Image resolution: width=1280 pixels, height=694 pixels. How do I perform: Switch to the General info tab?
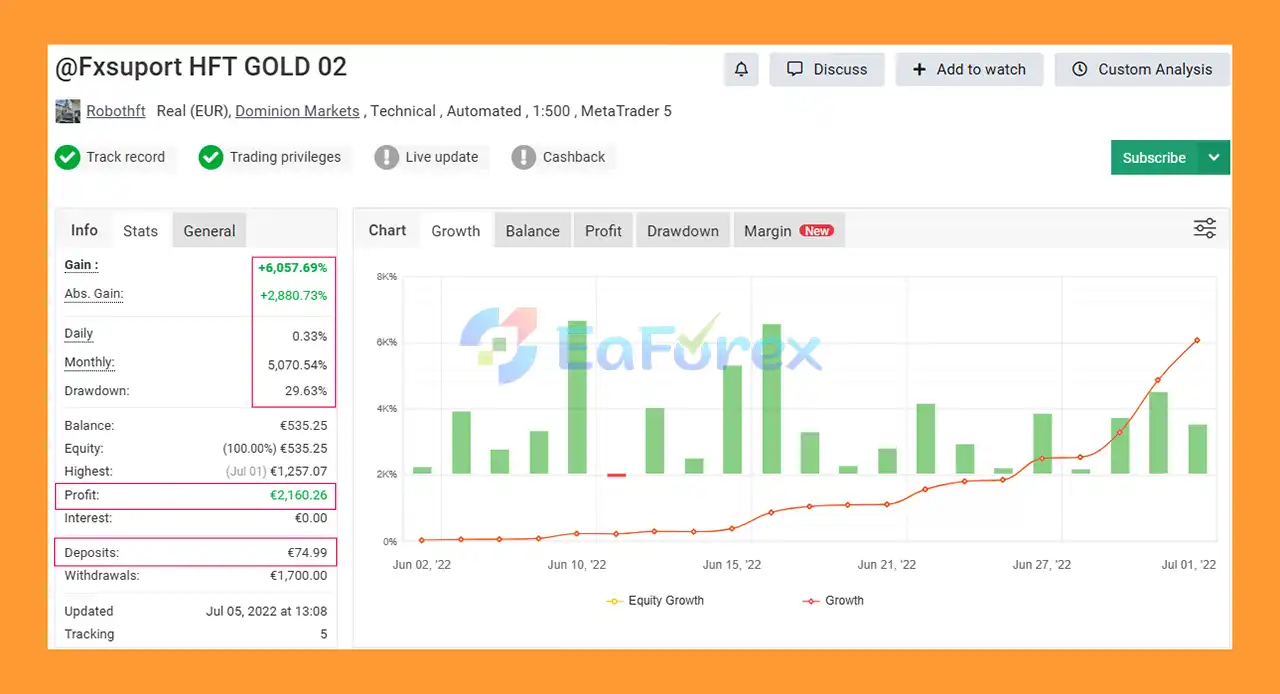tap(209, 231)
